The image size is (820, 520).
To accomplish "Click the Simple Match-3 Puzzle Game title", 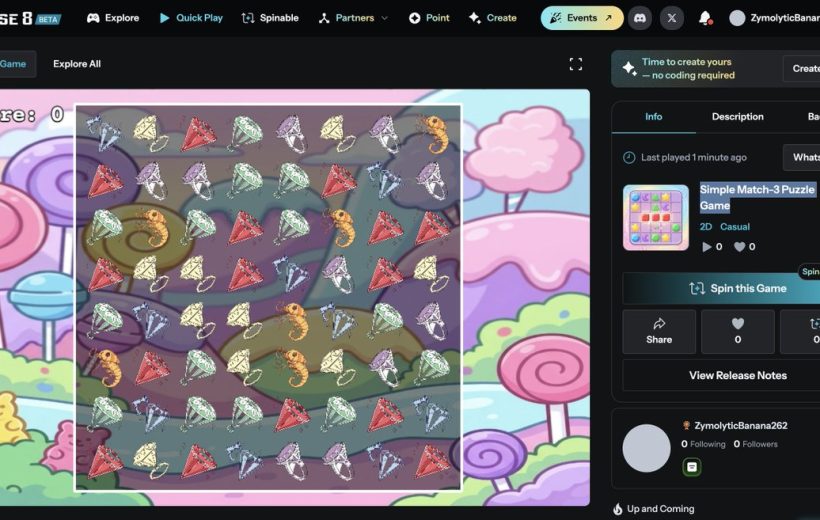I will [757, 197].
